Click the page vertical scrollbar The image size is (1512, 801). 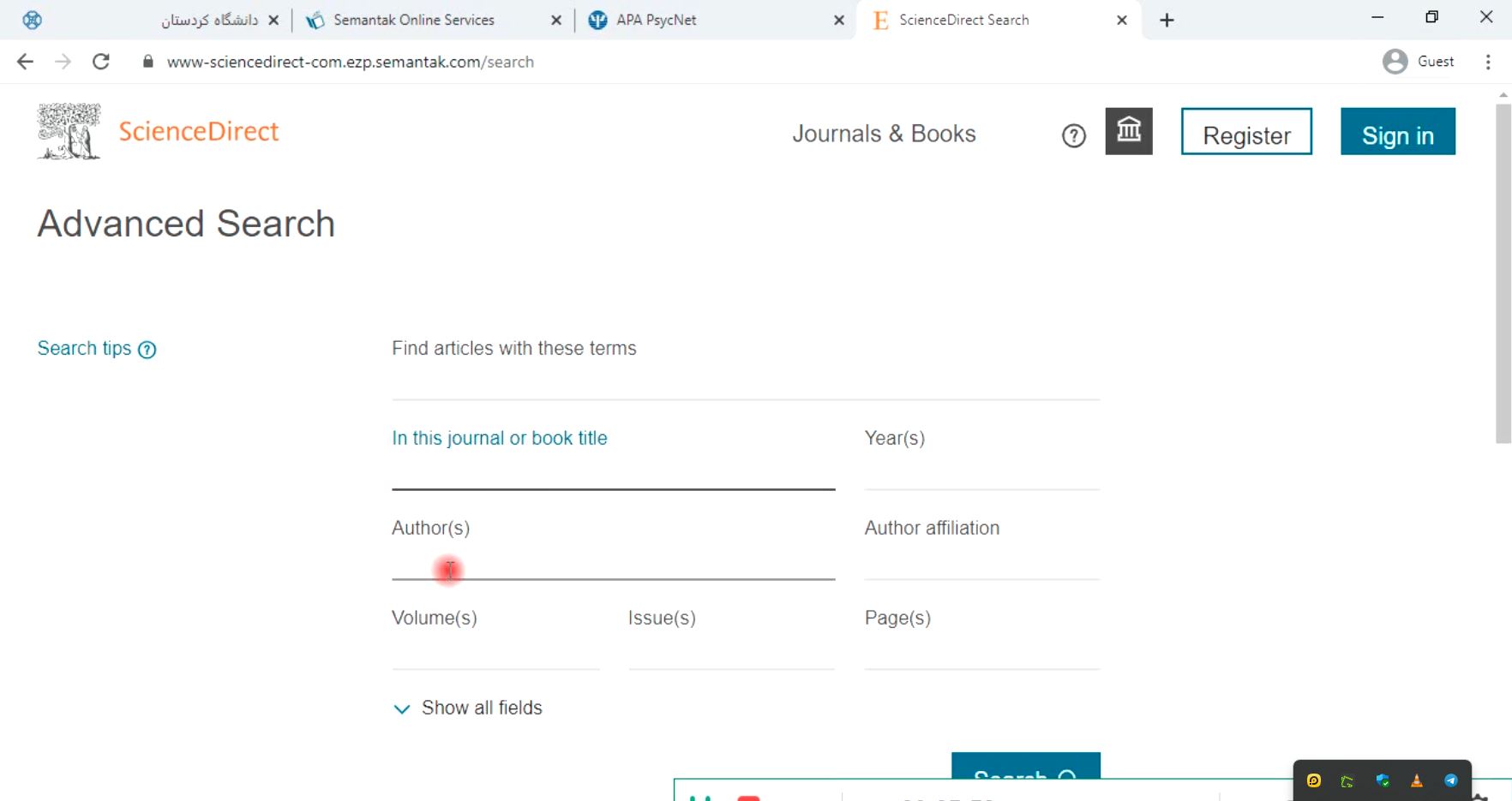point(1503,274)
